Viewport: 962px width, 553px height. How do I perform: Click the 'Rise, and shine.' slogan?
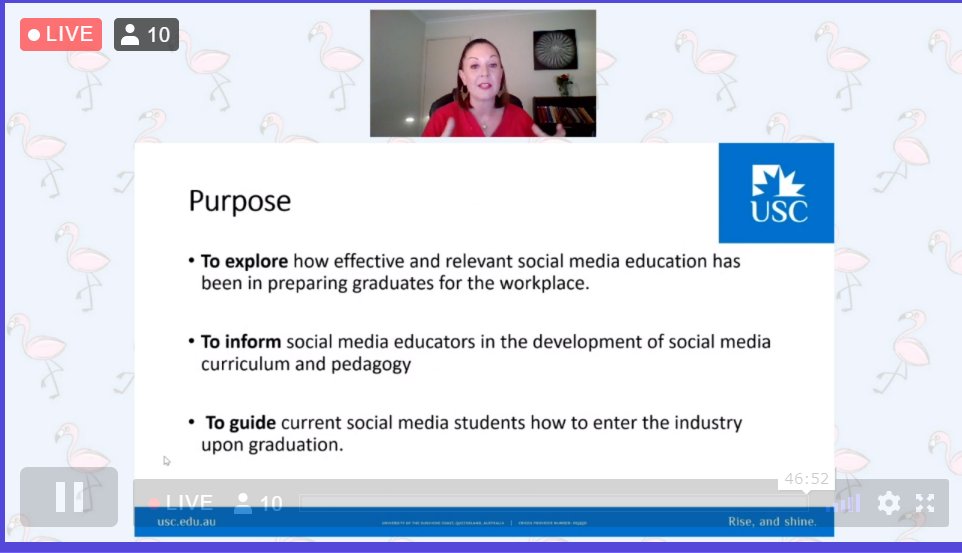(772, 522)
